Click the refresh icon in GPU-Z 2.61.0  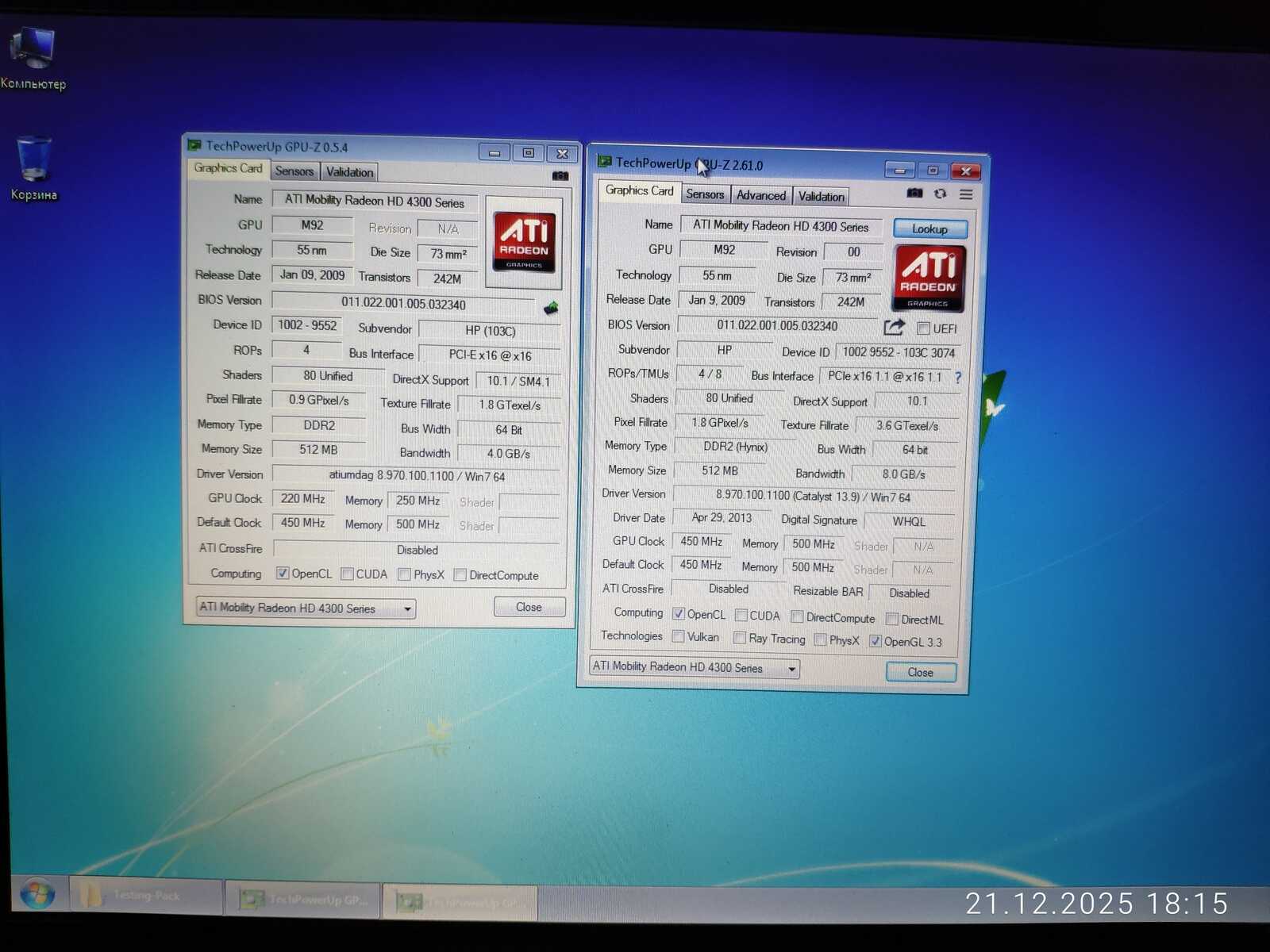point(941,194)
